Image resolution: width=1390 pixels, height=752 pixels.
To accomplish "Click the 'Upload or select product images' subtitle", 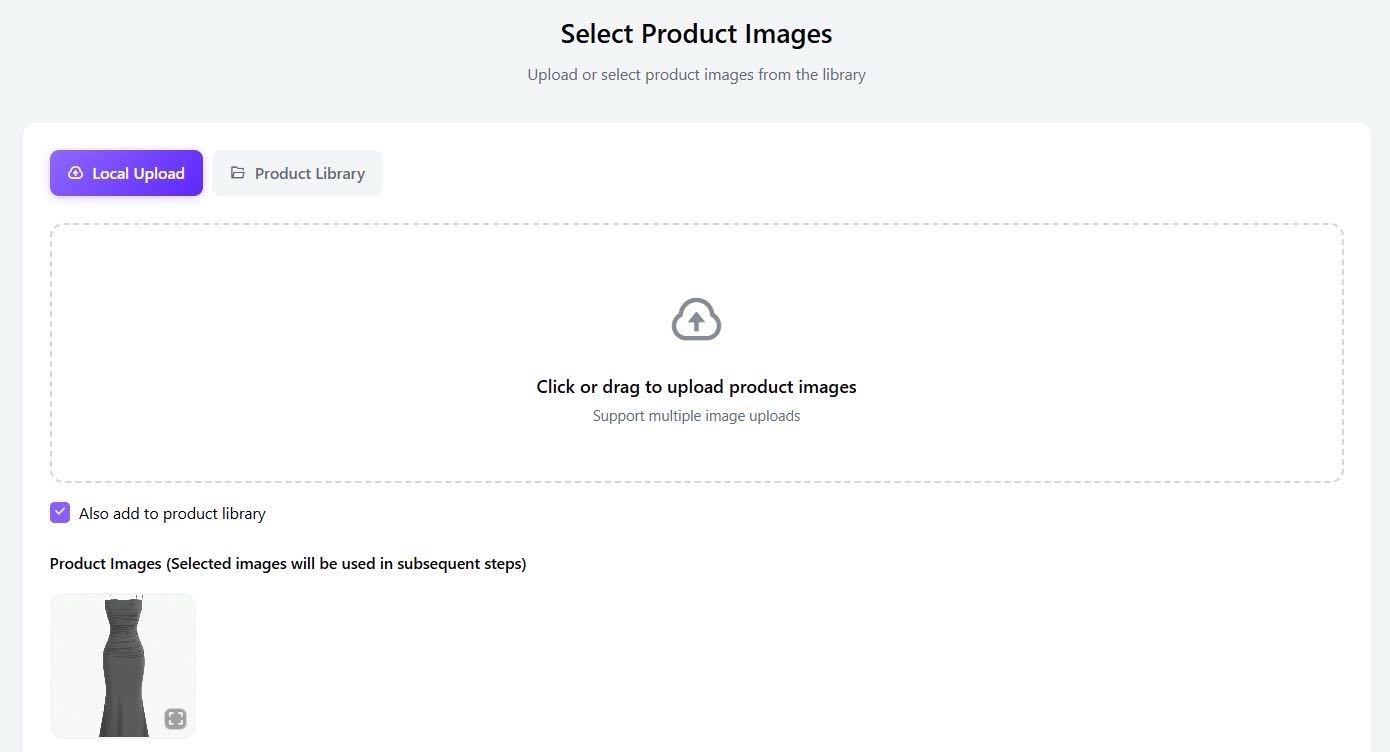I will 696,75.
